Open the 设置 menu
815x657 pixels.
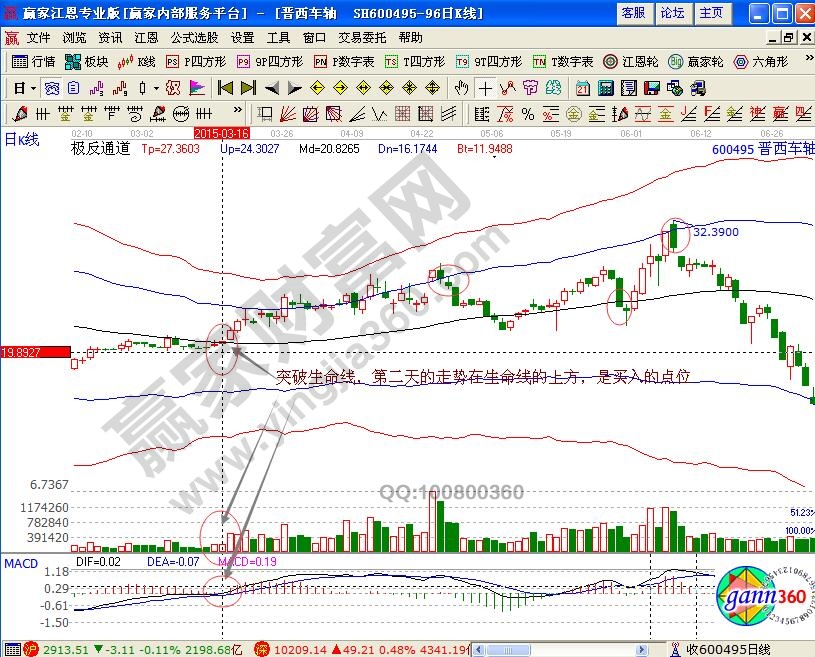pos(243,37)
